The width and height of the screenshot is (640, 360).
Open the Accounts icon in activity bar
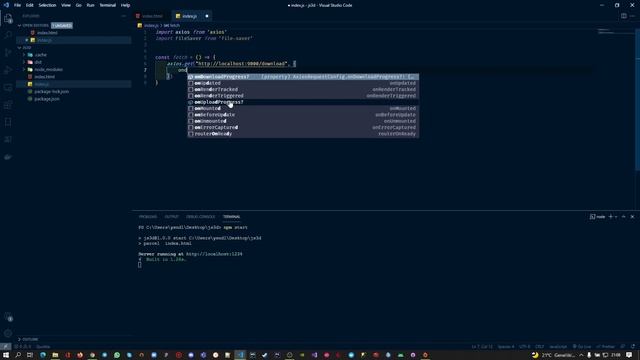pyautogui.click(x=8, y=316)
